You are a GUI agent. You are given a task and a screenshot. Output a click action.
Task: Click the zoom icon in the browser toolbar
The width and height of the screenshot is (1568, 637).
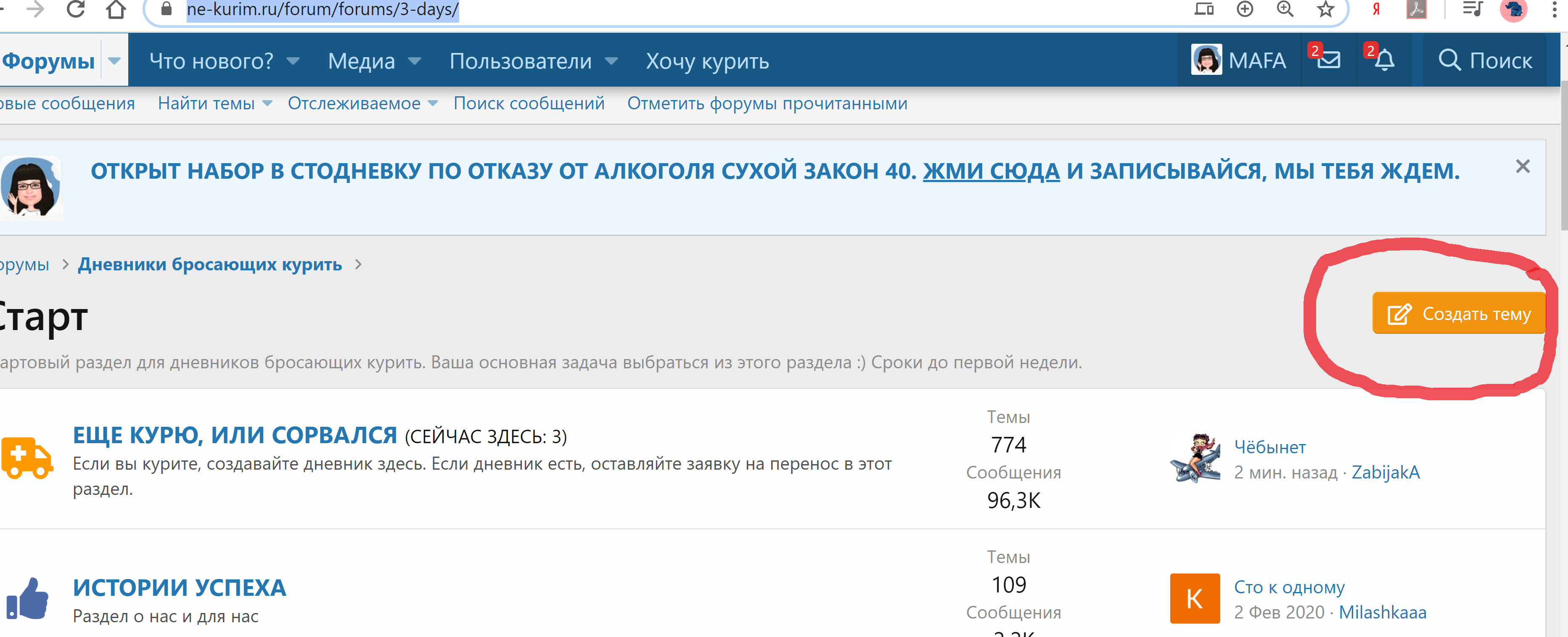(x=1284, y=9)
